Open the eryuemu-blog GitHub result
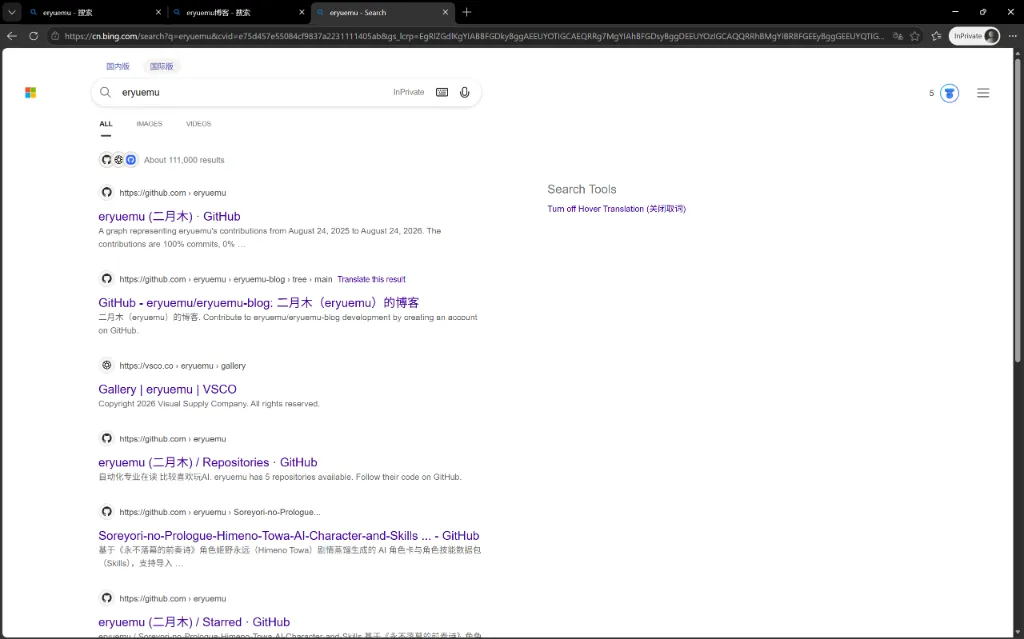The width and height of the screenshot is (1024, 639). (x=259, y=303)
